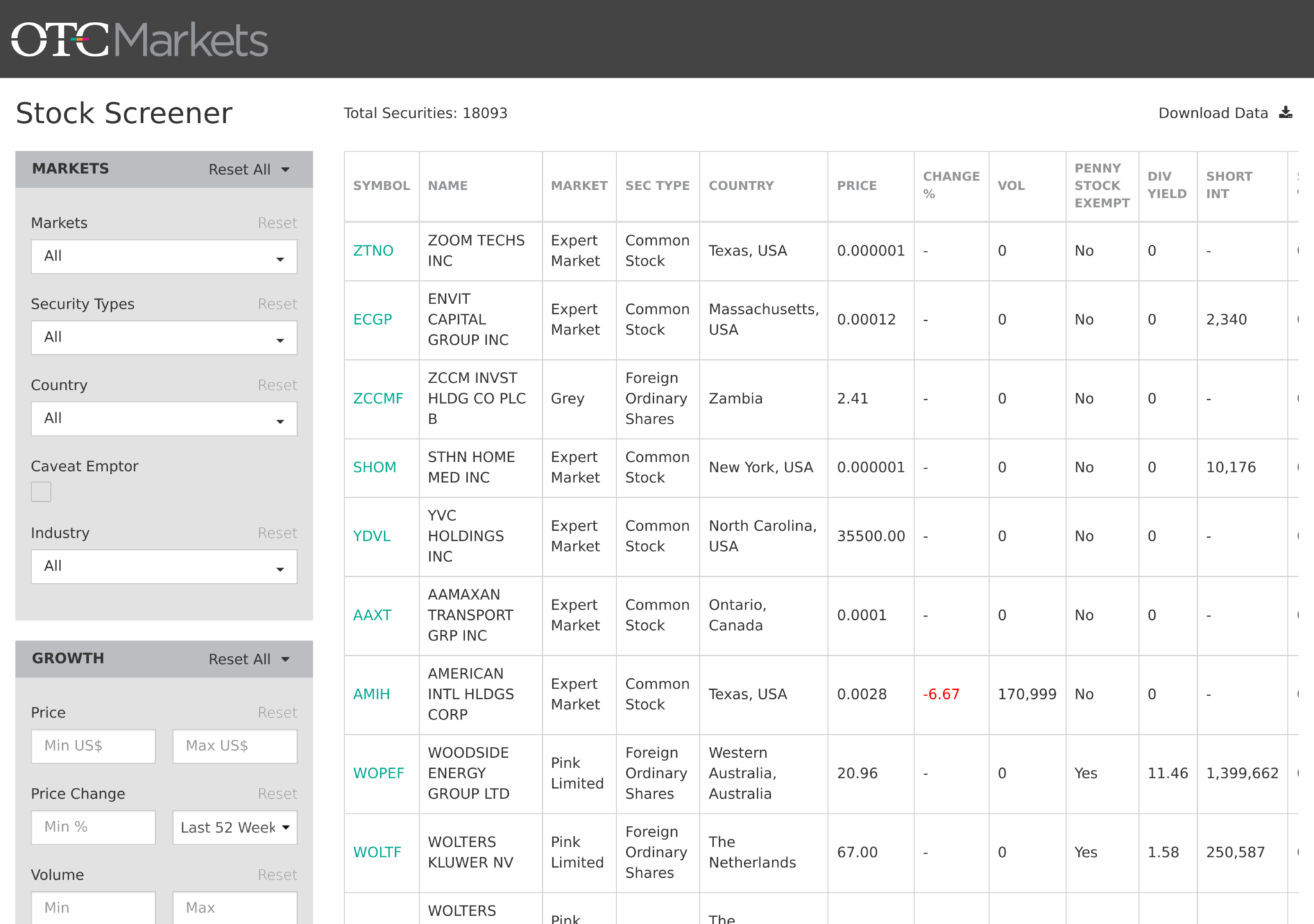The image size is (1314, 924).
Task: Sort table by PRICE column header
Action: pyautogui.click(x=857, y=185)
